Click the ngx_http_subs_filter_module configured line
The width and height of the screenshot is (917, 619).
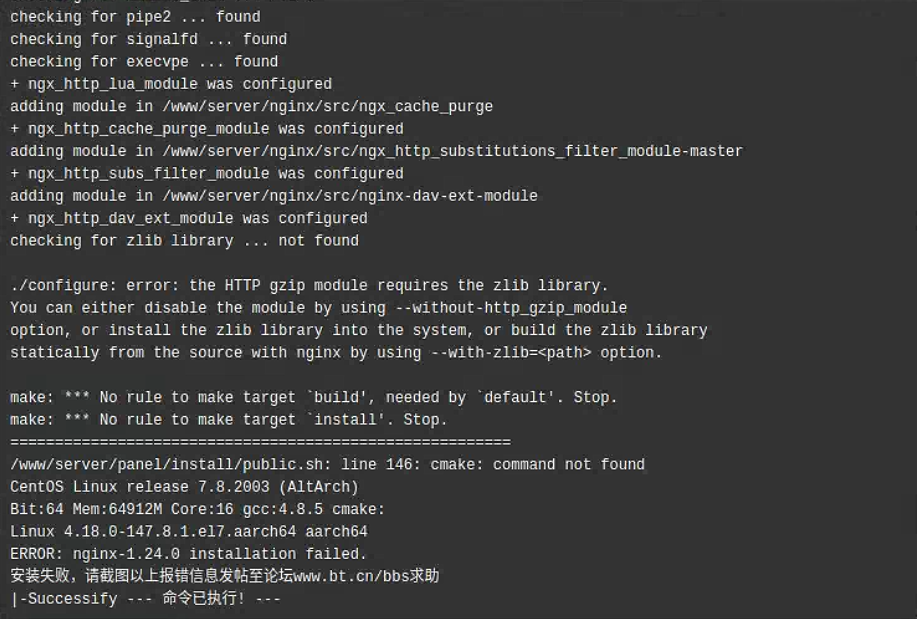tap(206, 174)
